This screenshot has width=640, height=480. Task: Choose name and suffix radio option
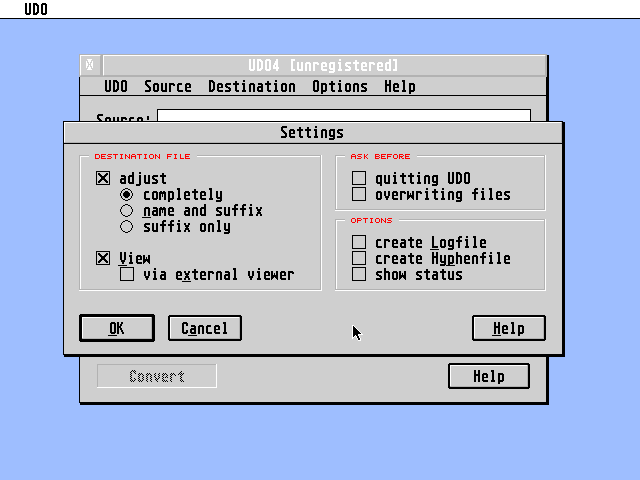127,211
